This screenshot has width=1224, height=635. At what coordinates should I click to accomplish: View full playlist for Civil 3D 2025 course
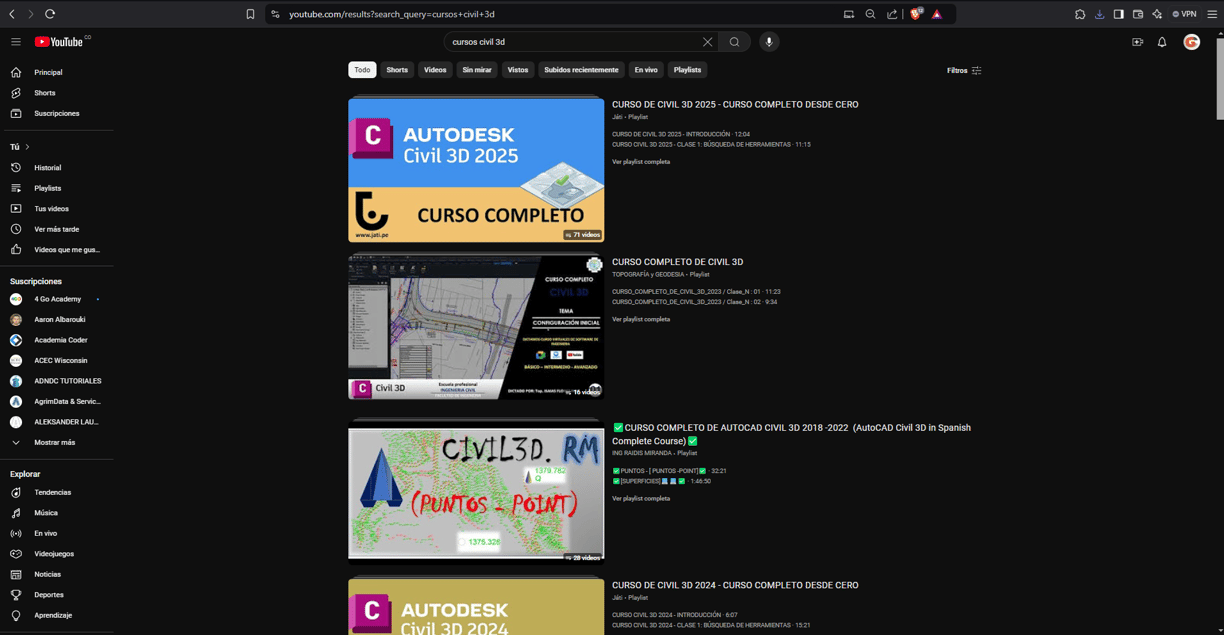point(641,162)
